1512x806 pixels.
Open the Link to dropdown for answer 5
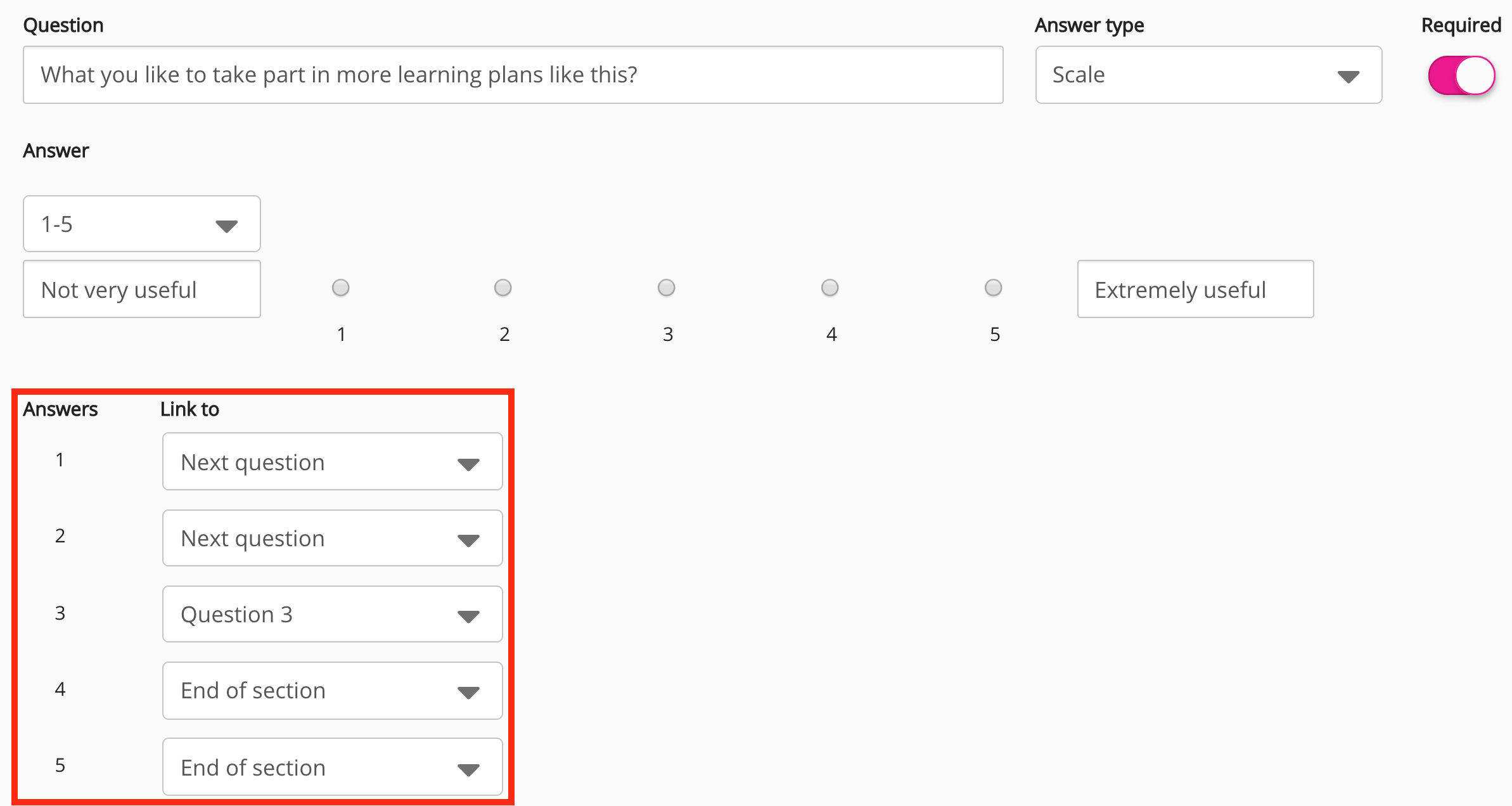332,767
